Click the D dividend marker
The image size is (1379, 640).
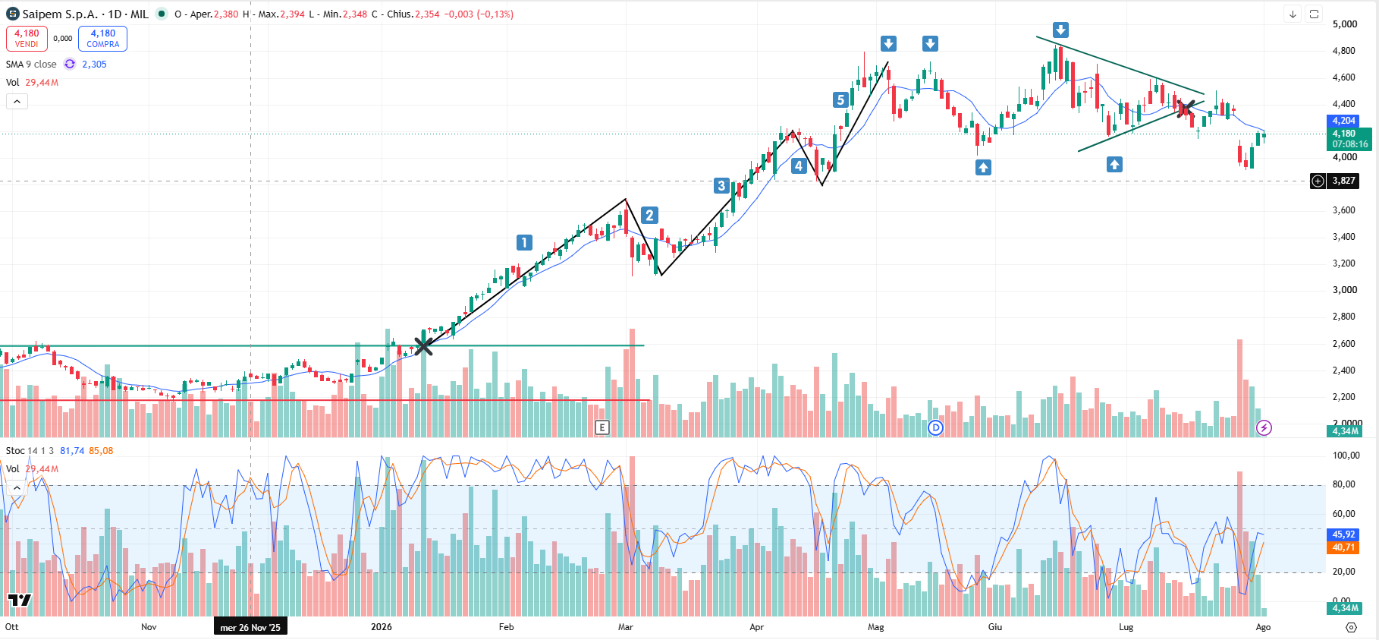[x=936, y=427]
